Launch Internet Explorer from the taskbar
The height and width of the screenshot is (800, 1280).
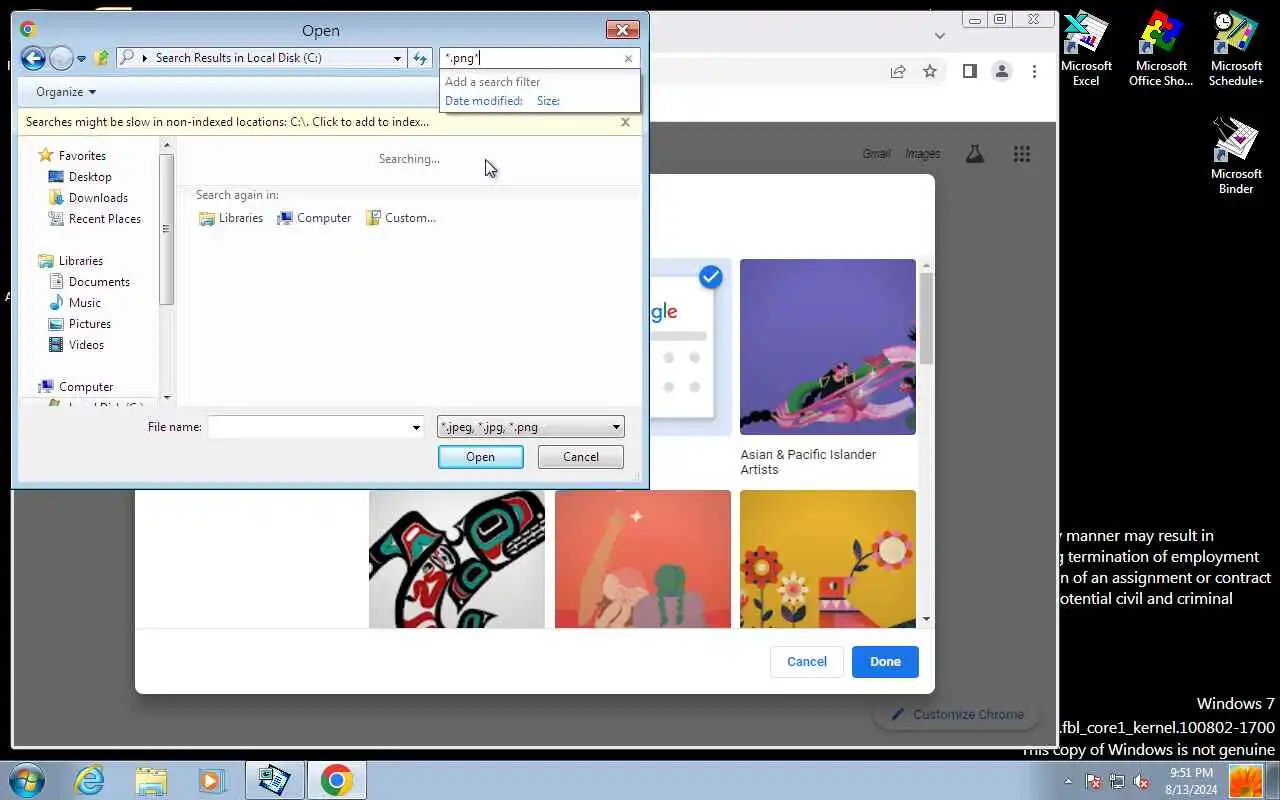(90, 781)
